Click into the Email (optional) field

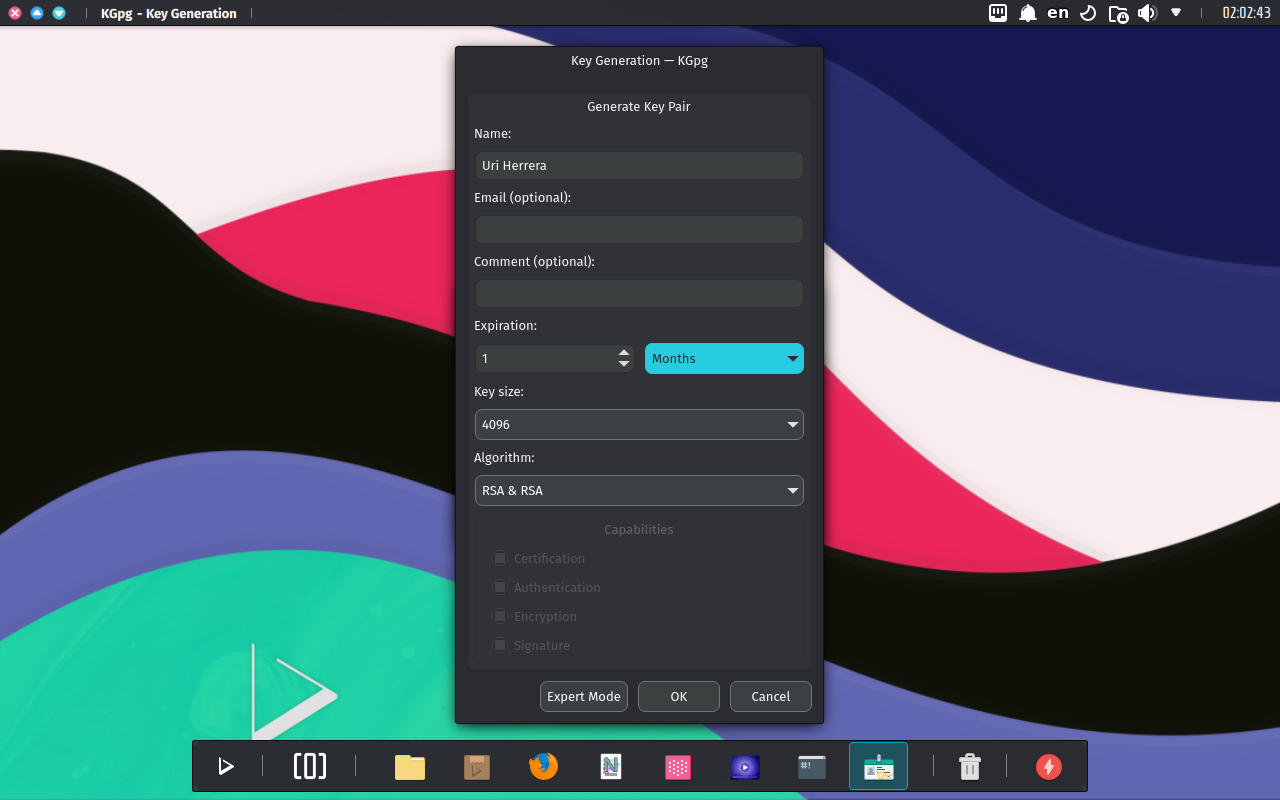[639, 229]
